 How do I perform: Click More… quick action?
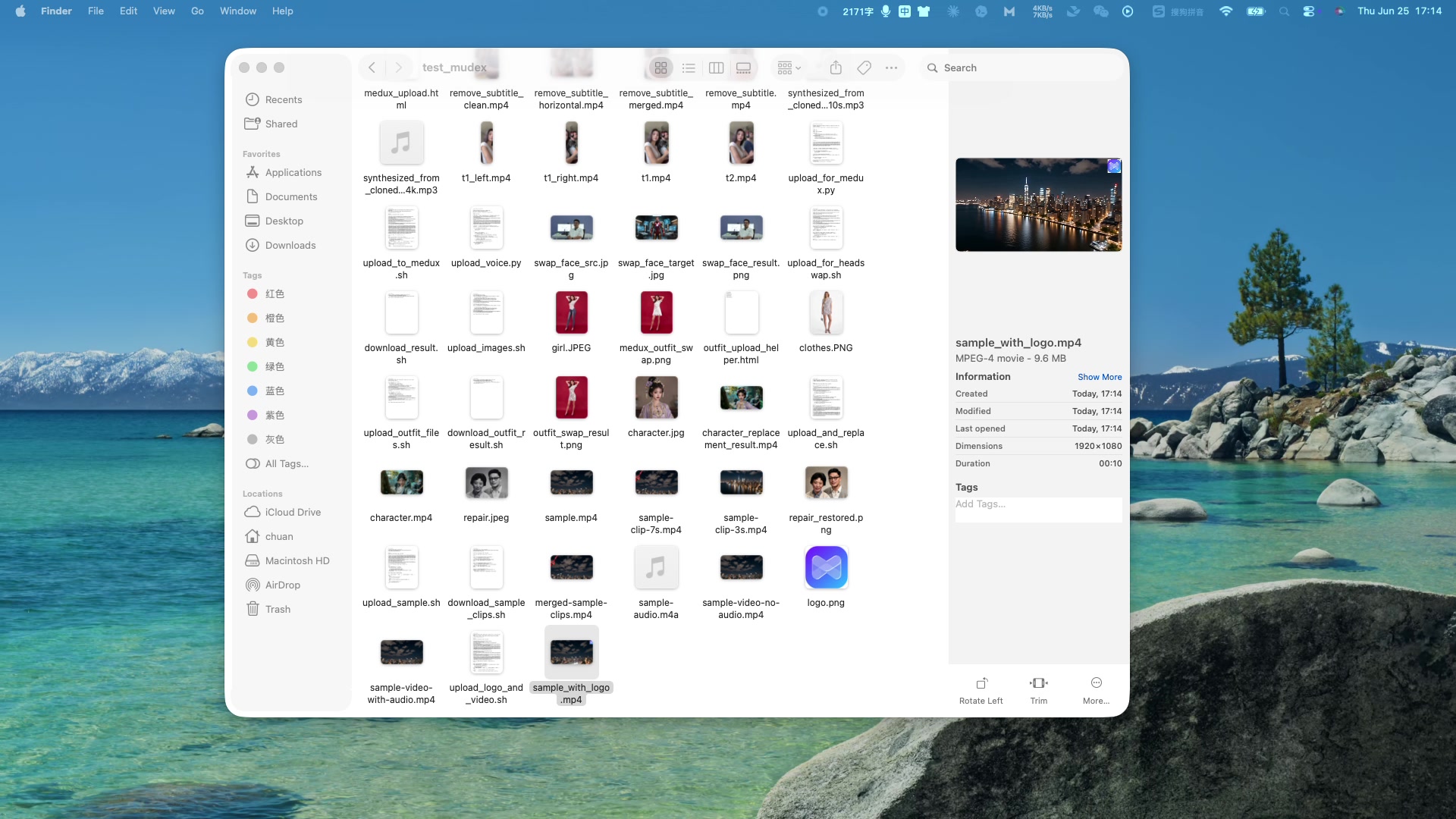pos(1096,690)
